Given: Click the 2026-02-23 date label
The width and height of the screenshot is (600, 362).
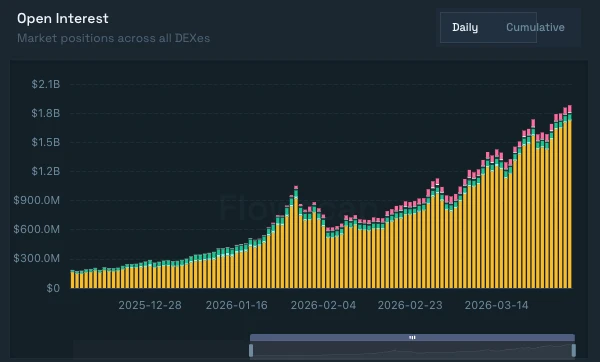Looking at the screenshot, I should (410, 305).
